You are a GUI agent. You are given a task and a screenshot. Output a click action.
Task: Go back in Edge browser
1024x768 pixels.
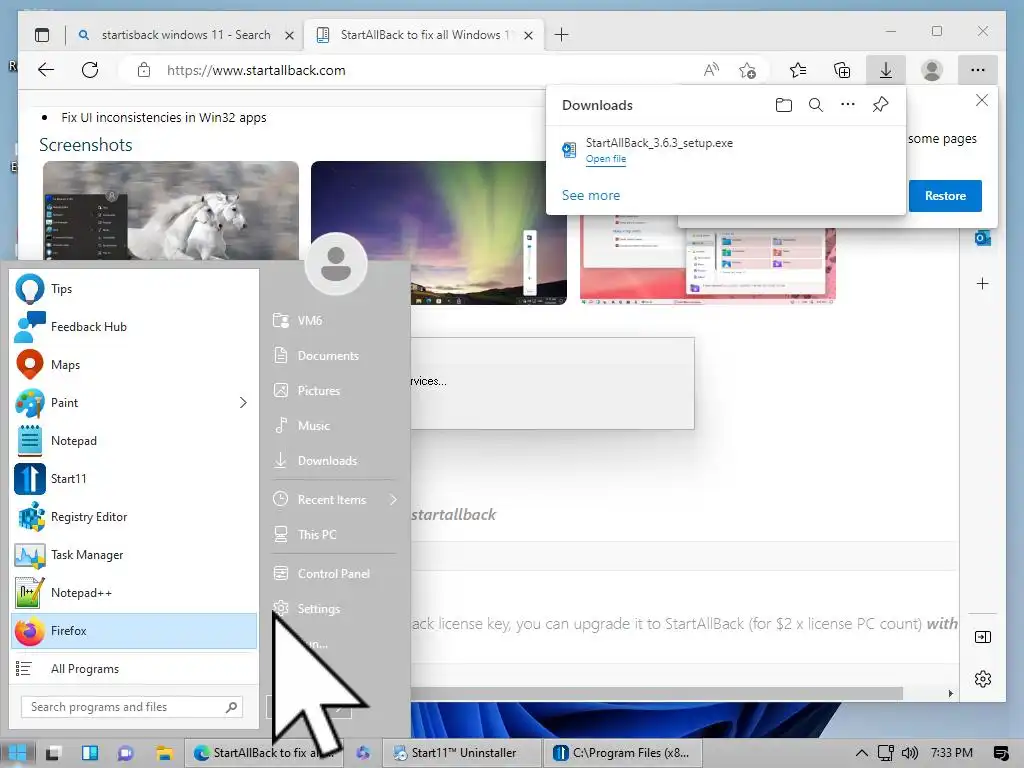click(x=46, y=70)
